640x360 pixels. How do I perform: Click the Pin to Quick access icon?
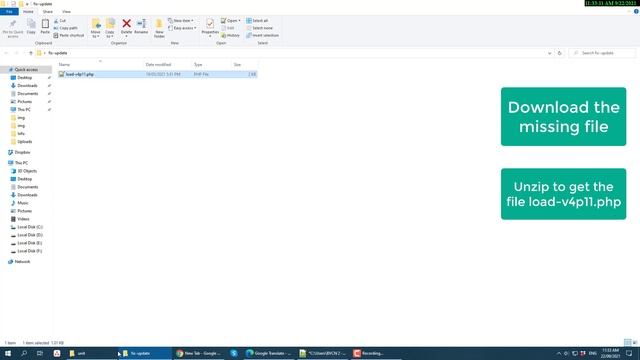tap(13, 28)
